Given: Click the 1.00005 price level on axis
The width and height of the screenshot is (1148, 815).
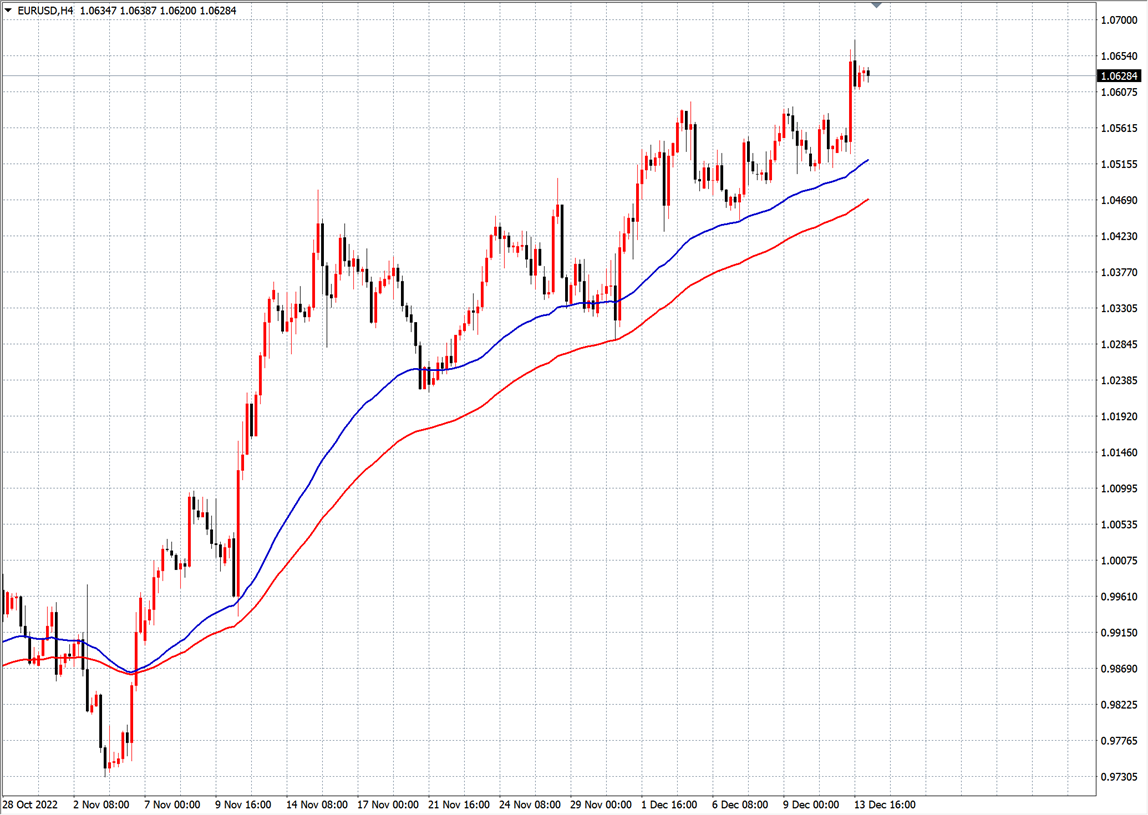Looking at the screenshot, I should point(1119,560).
